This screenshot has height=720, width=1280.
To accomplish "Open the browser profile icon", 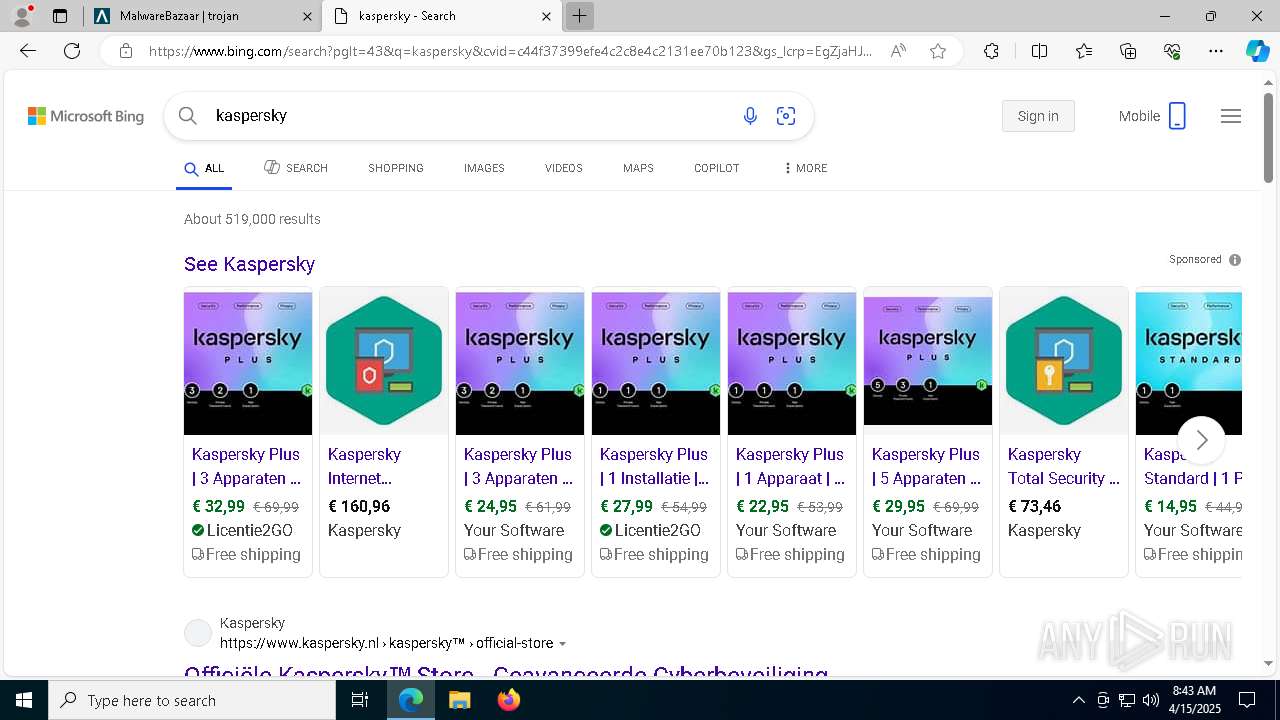I will [x=22, y=16].
